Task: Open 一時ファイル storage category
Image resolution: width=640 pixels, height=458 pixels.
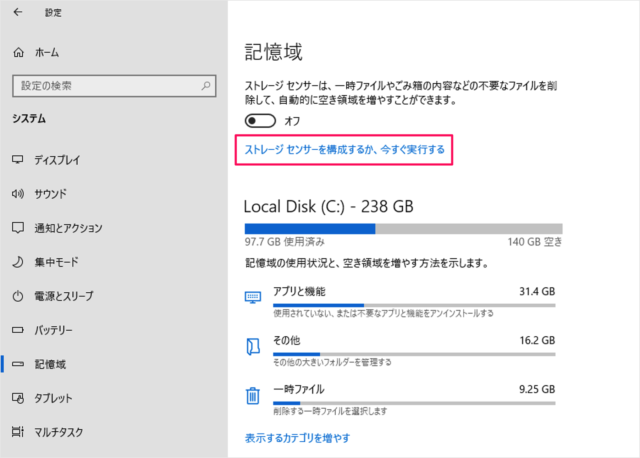Action: click(400, 400)
